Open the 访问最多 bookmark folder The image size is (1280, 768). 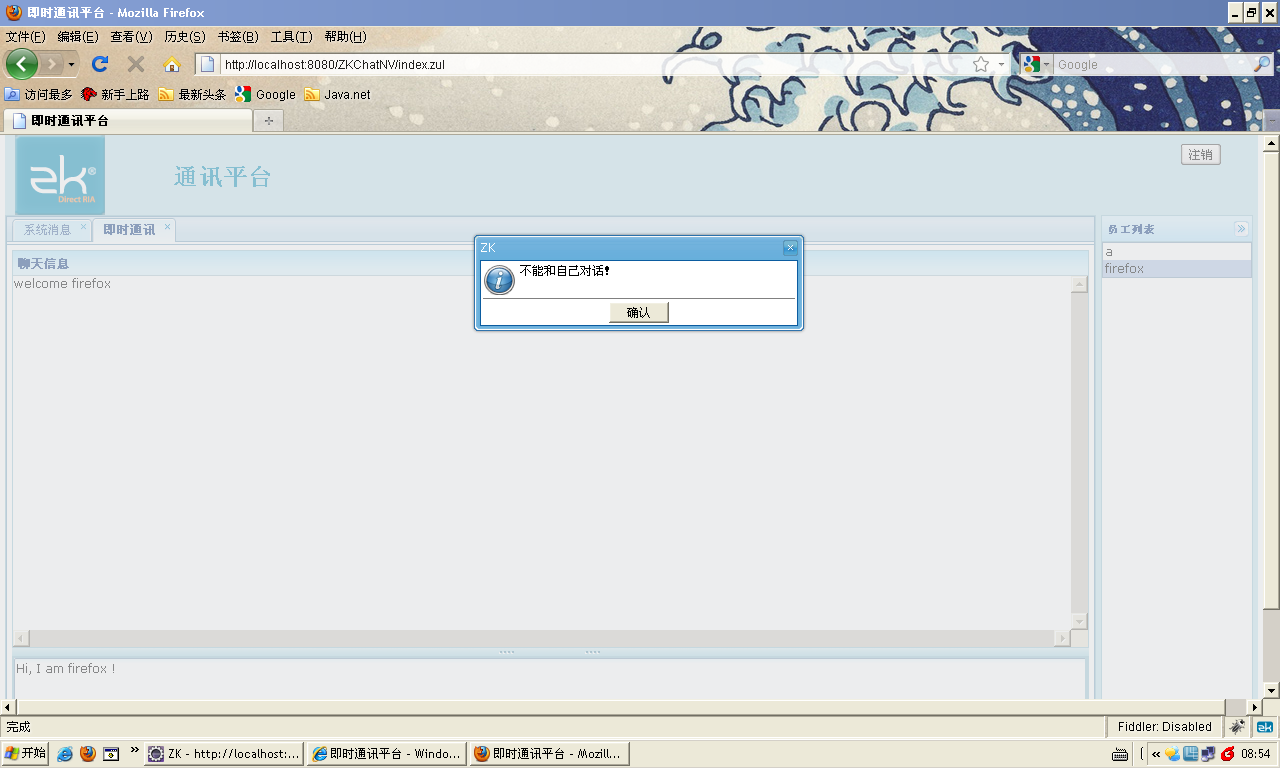tap(38, 95)
